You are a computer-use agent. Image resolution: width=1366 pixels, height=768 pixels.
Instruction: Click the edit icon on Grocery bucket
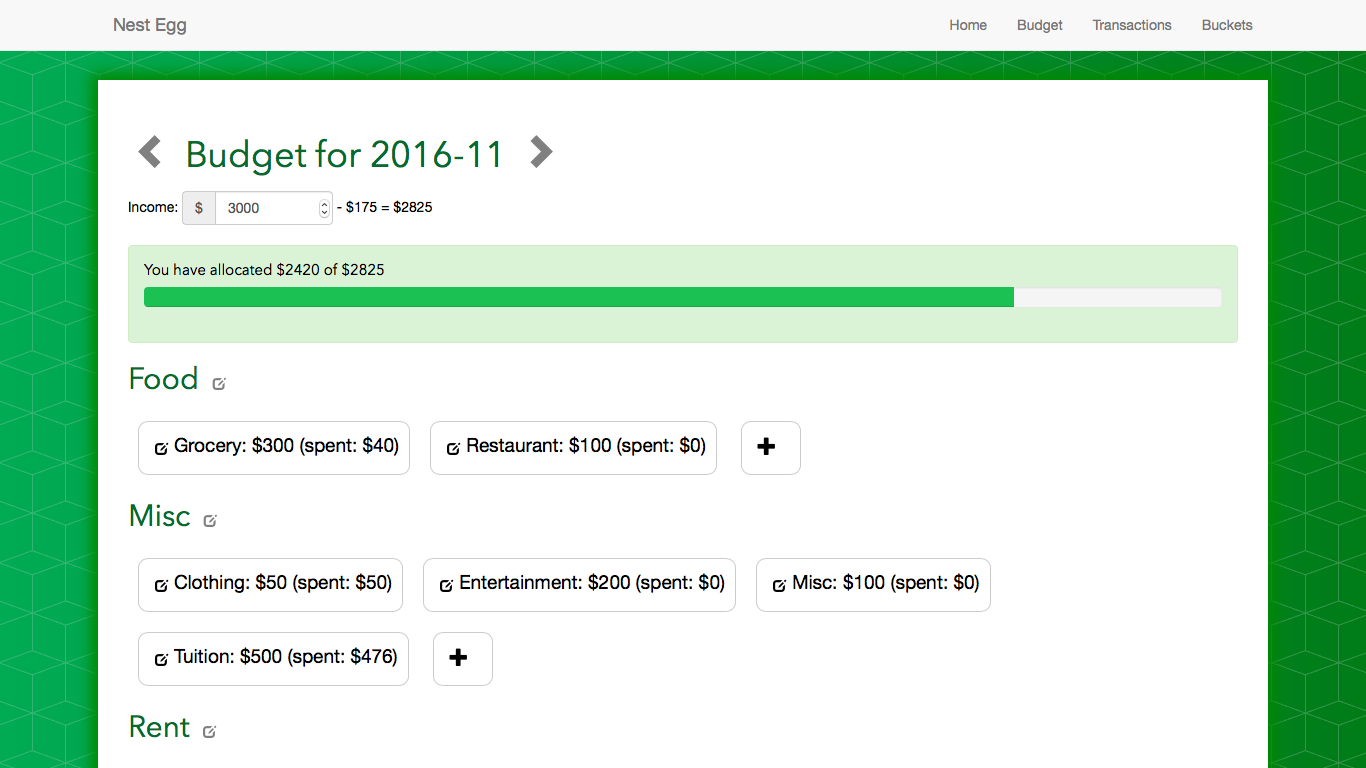[x=161, y=448]
